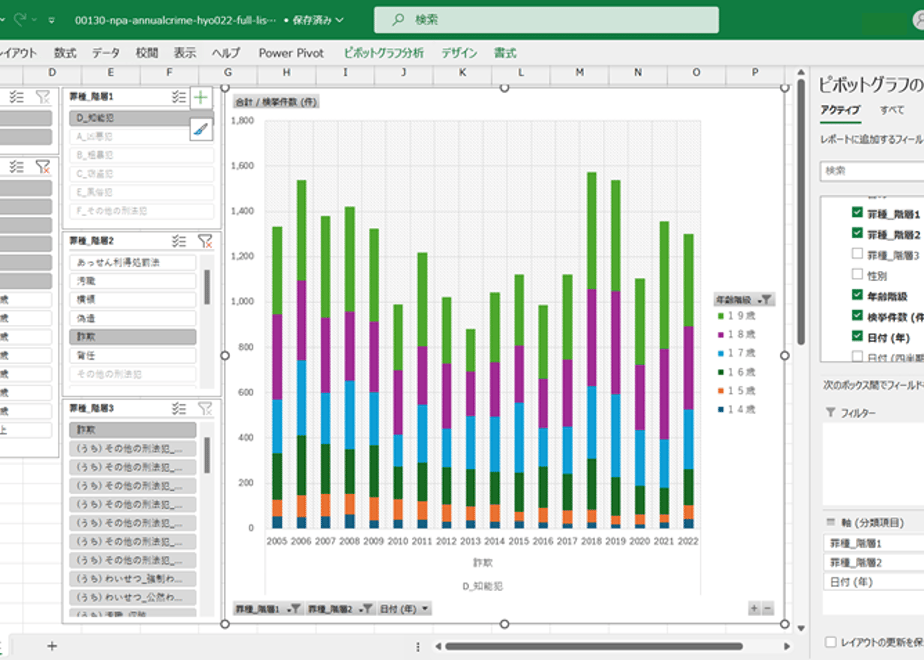Open the chart styles brush button
Viewport: 924px width, 660px height.
(x=201, y=129)
